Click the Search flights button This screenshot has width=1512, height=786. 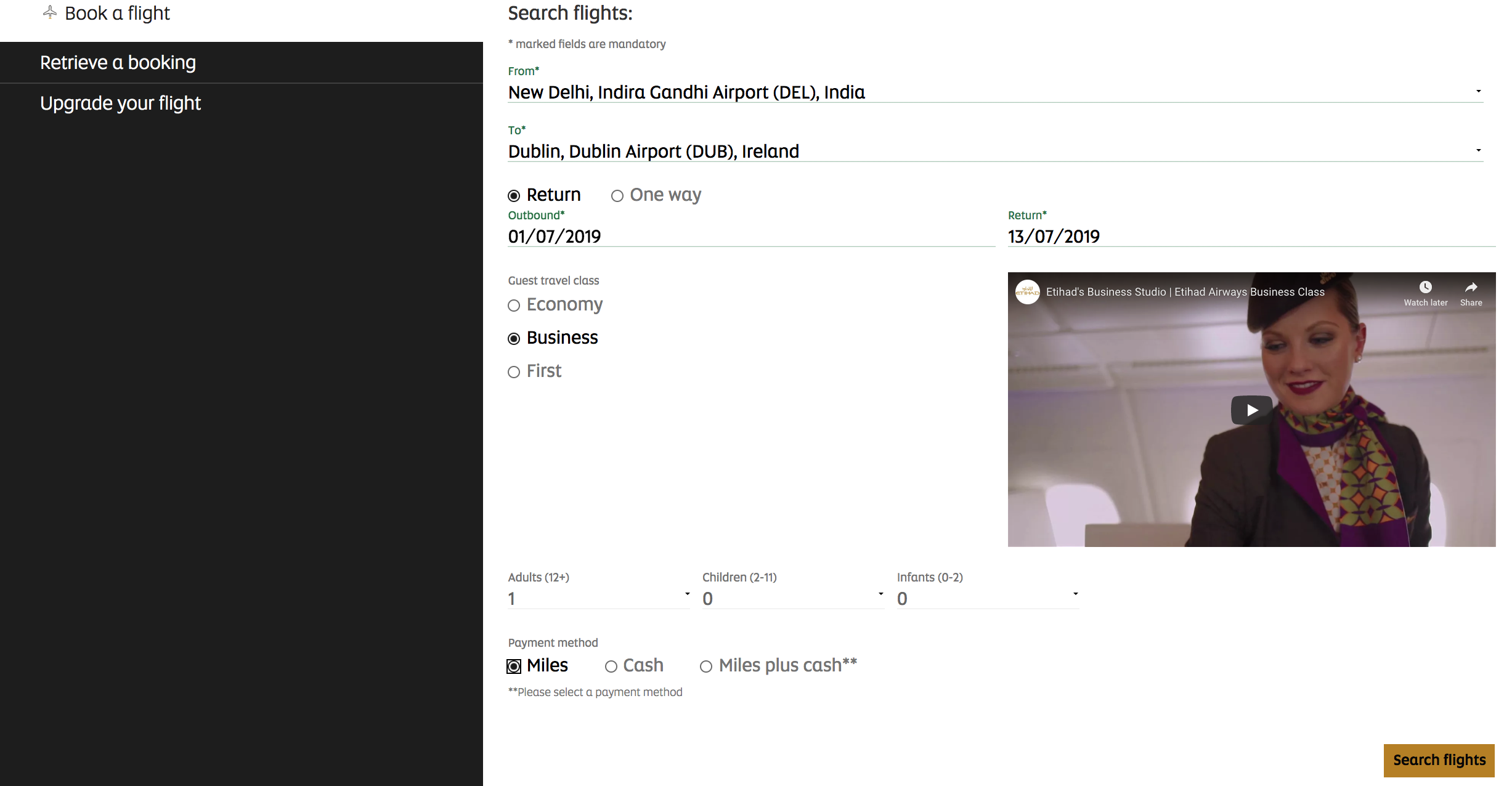pos(1438,760)
